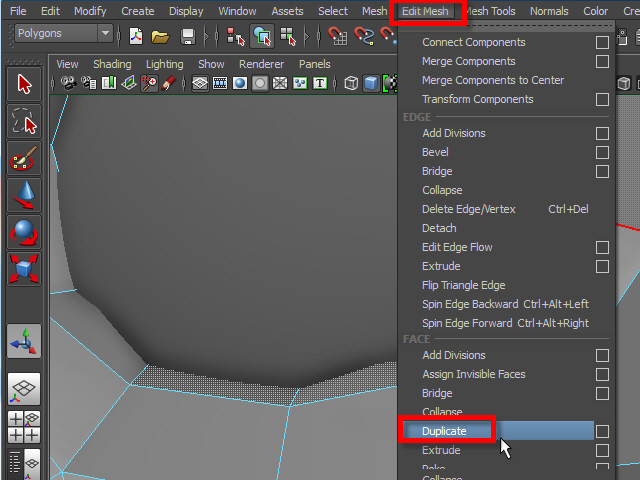Enable snap to grids magnet icon
The height and width of the screenshot is (480, 640).
click(337, 36)
